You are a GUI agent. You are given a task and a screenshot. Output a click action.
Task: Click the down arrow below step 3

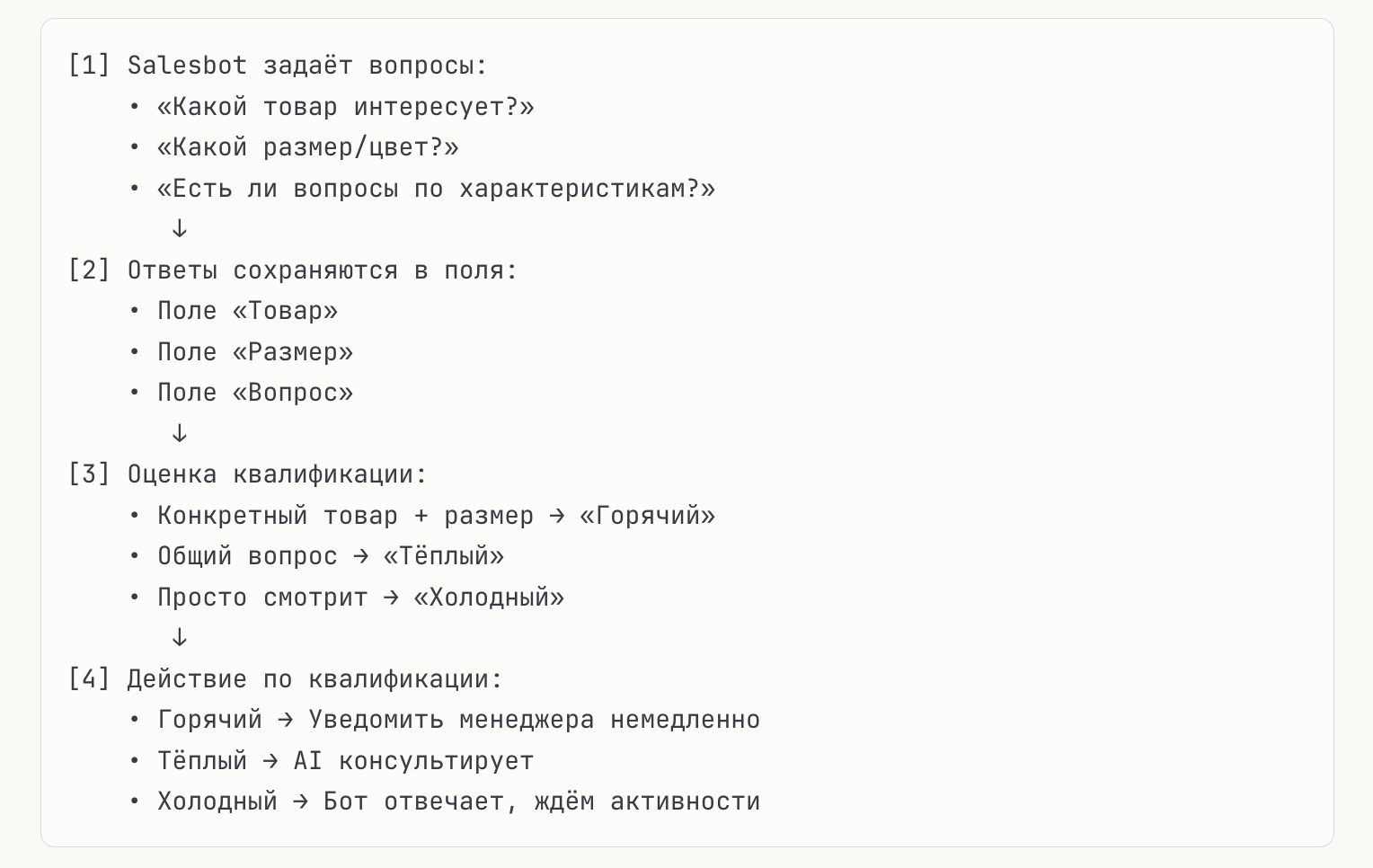(x=180, y=638)
